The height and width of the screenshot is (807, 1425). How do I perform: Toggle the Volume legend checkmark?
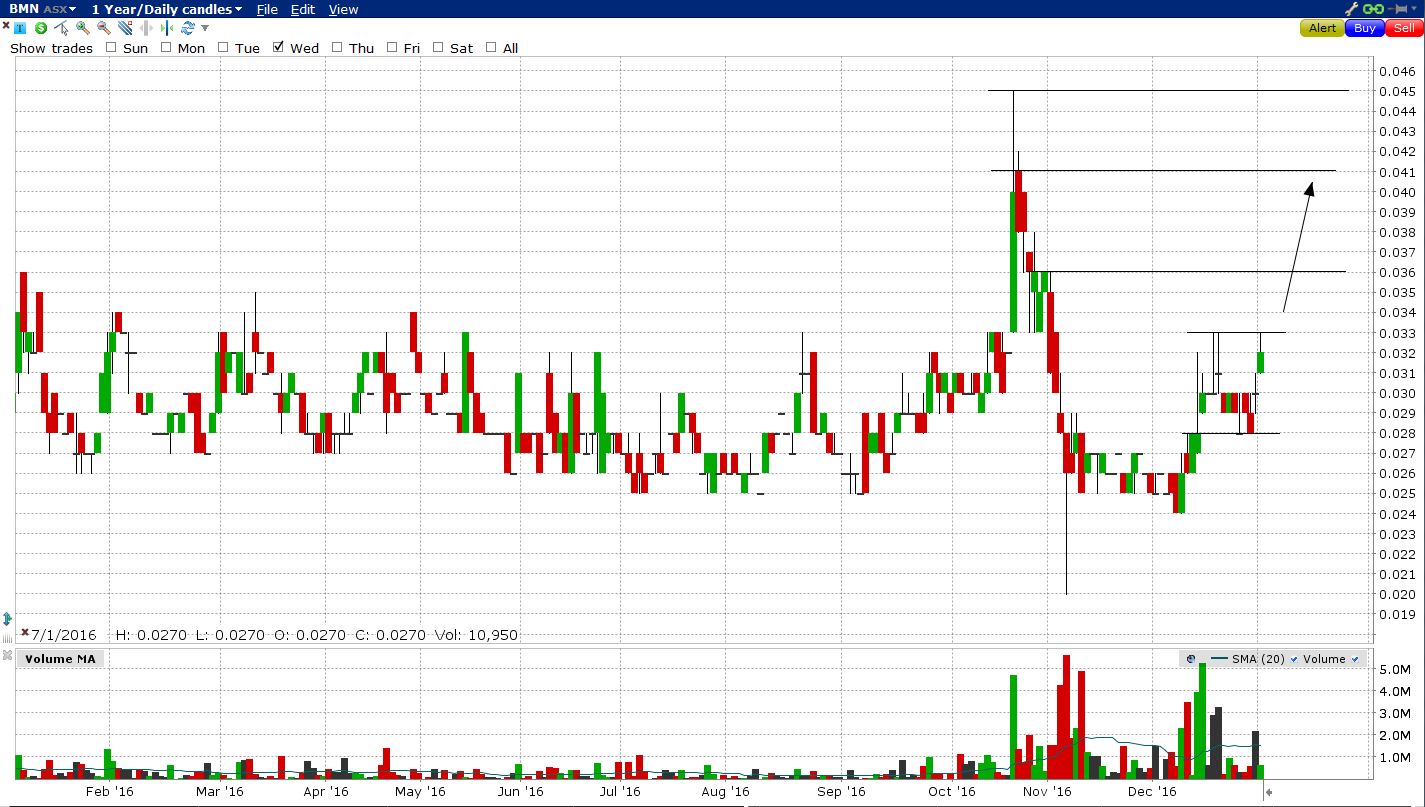click(x=1355, y=659)
